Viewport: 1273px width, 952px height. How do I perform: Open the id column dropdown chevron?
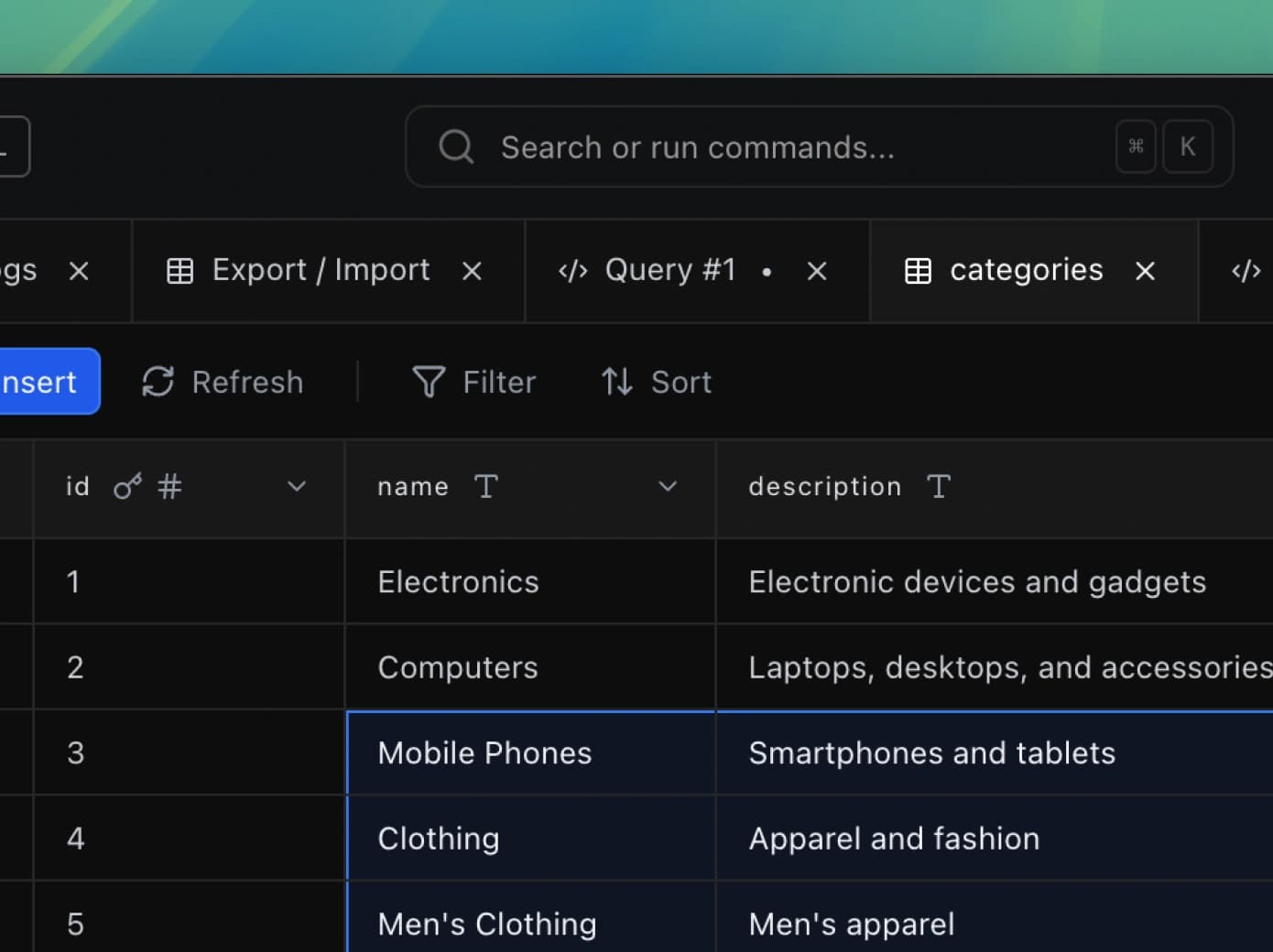[x=296, y=486]
